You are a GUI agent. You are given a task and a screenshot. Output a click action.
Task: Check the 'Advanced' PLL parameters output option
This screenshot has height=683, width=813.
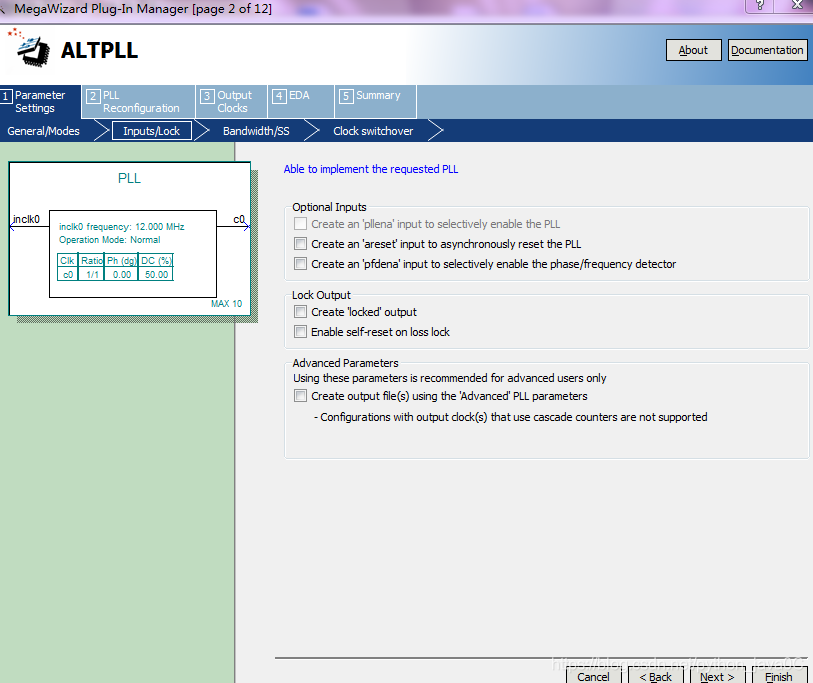[x=300, y=396]
